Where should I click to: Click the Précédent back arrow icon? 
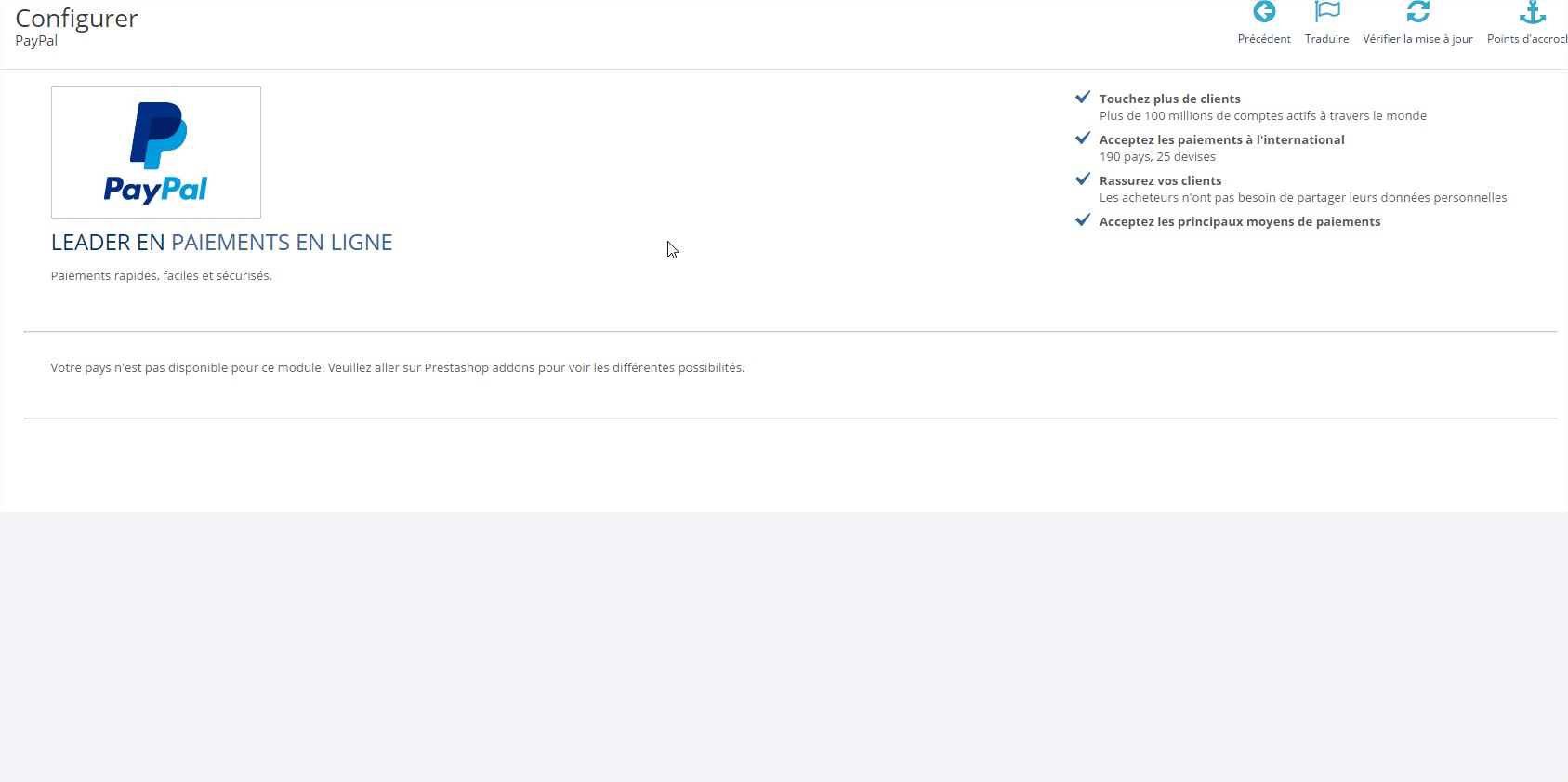point(1264,11)
